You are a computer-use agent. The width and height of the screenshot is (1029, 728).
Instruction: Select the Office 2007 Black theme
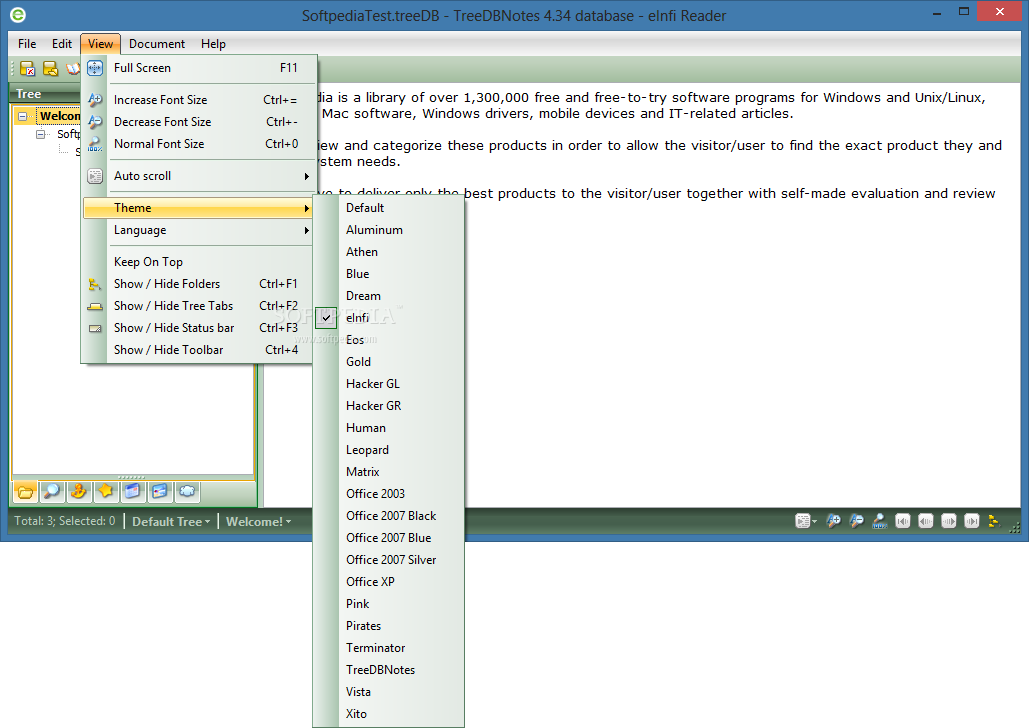388,516
